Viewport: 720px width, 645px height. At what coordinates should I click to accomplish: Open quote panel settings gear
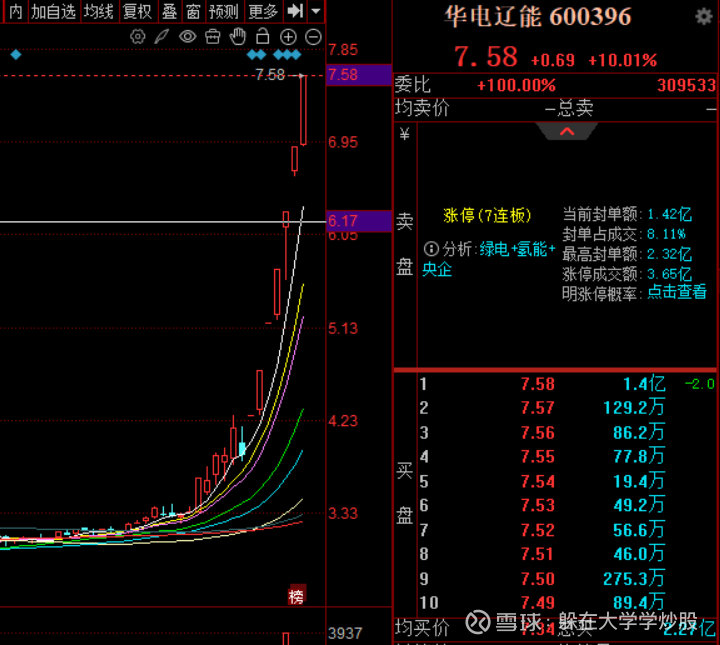pyautogui.click(x=703, y=17)
